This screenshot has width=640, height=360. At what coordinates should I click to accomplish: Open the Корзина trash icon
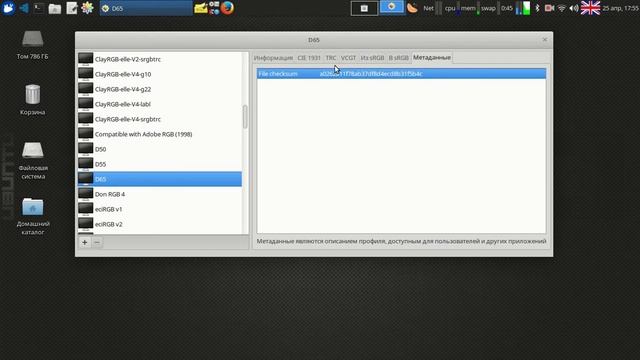(33, 99)
